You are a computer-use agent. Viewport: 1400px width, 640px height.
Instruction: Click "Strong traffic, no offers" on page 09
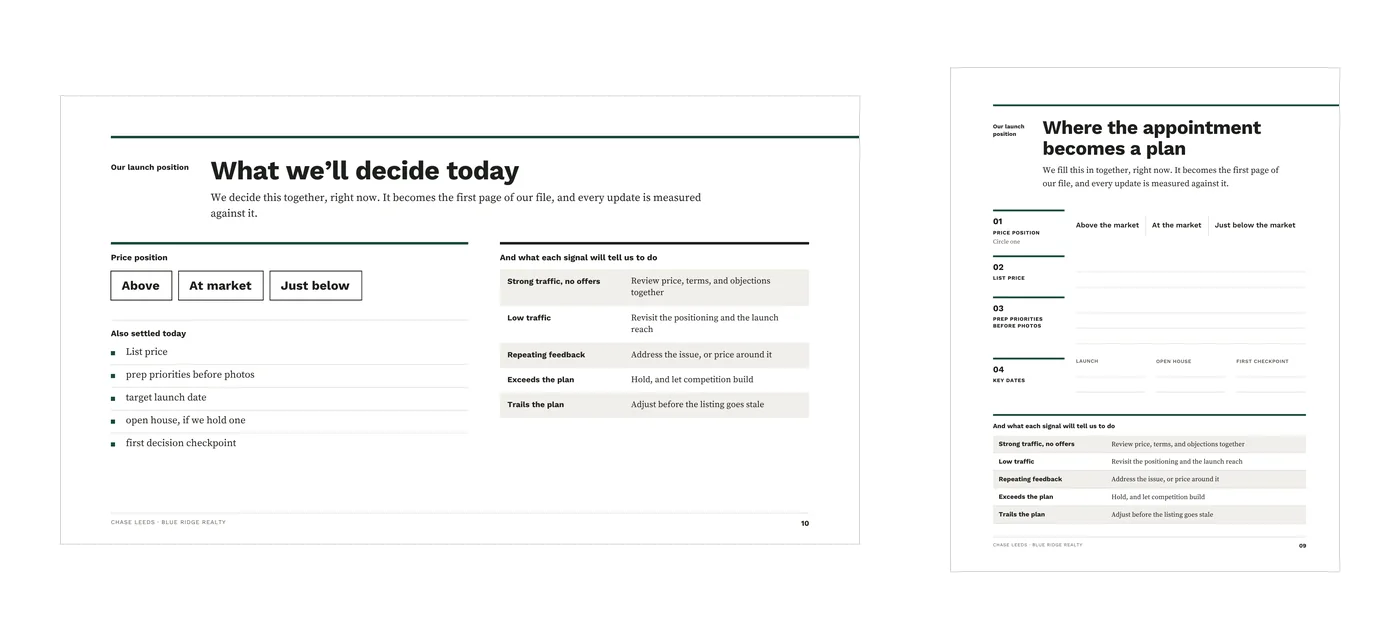pyautogui.click(x=1036, y=444)
